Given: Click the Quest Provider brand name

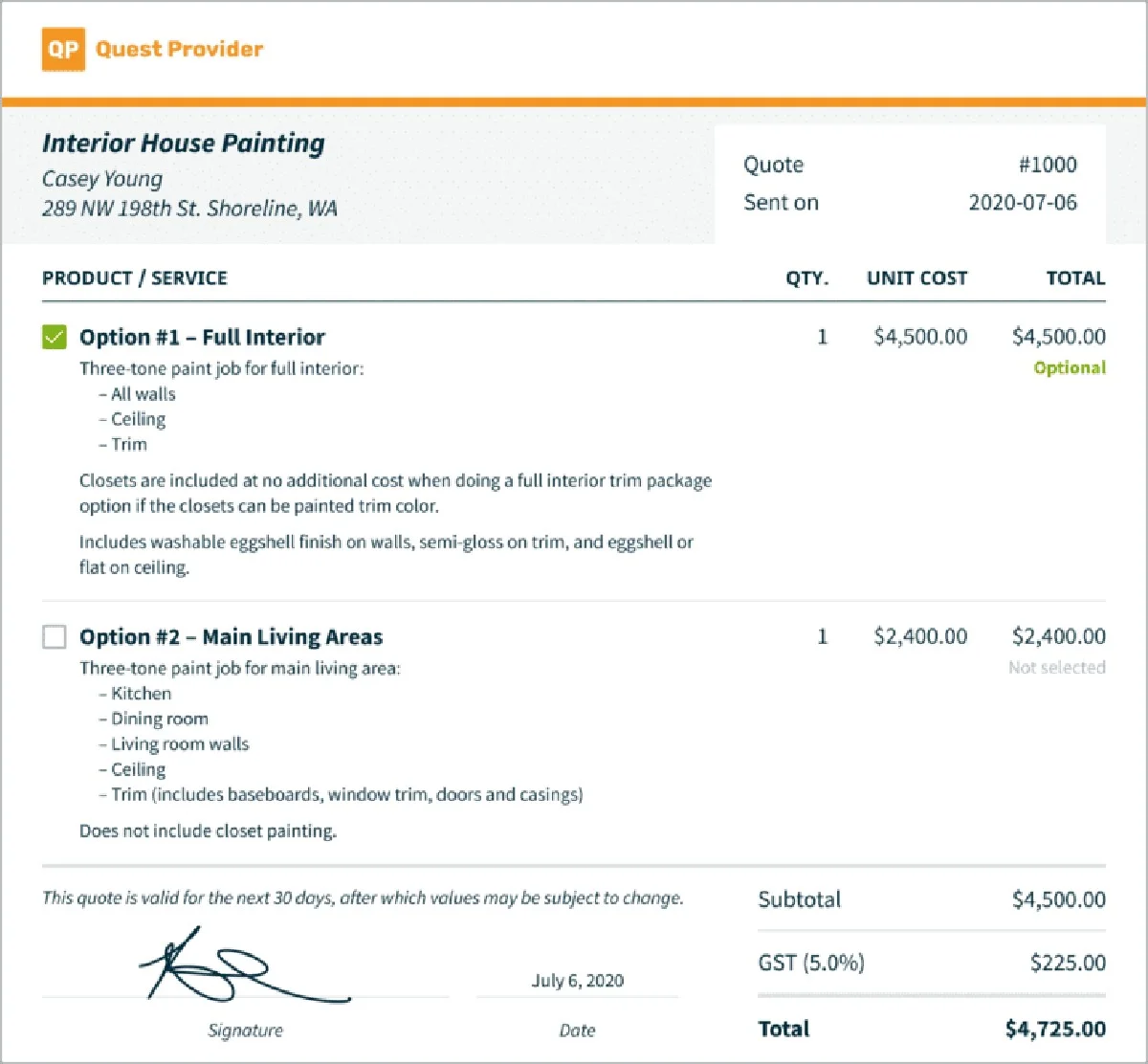Looking at the screenshot, I should pos(179,50).
